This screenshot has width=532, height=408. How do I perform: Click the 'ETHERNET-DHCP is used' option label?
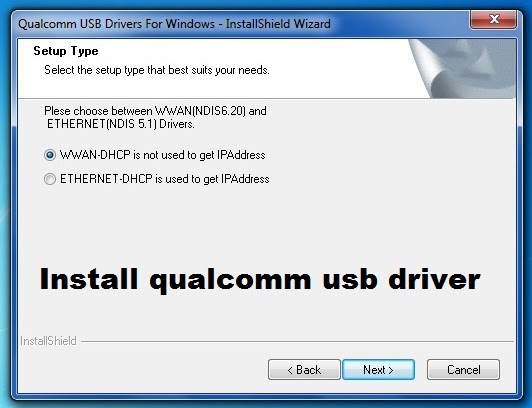[165, 179]
